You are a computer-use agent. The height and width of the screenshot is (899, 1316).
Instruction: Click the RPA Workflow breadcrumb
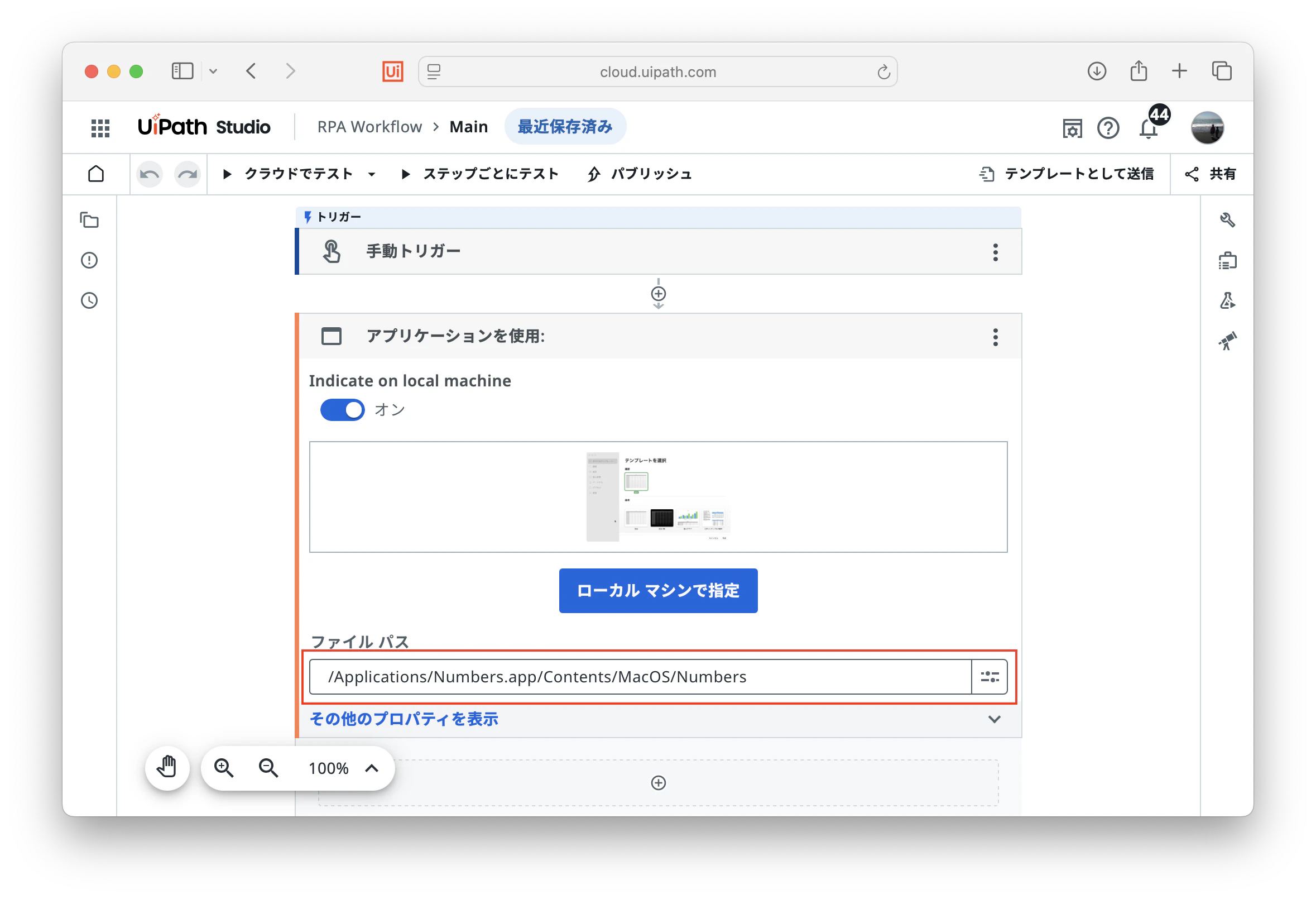(369, 127)
